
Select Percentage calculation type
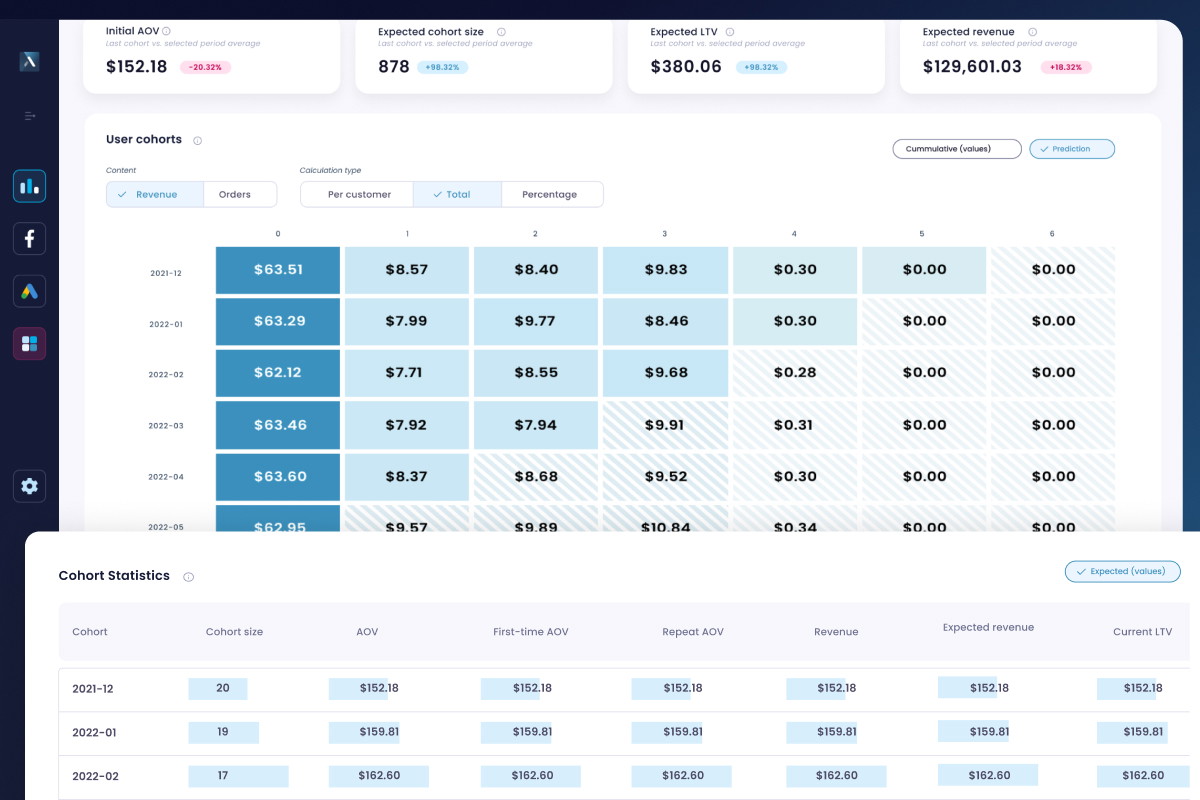tap(552, 194)
